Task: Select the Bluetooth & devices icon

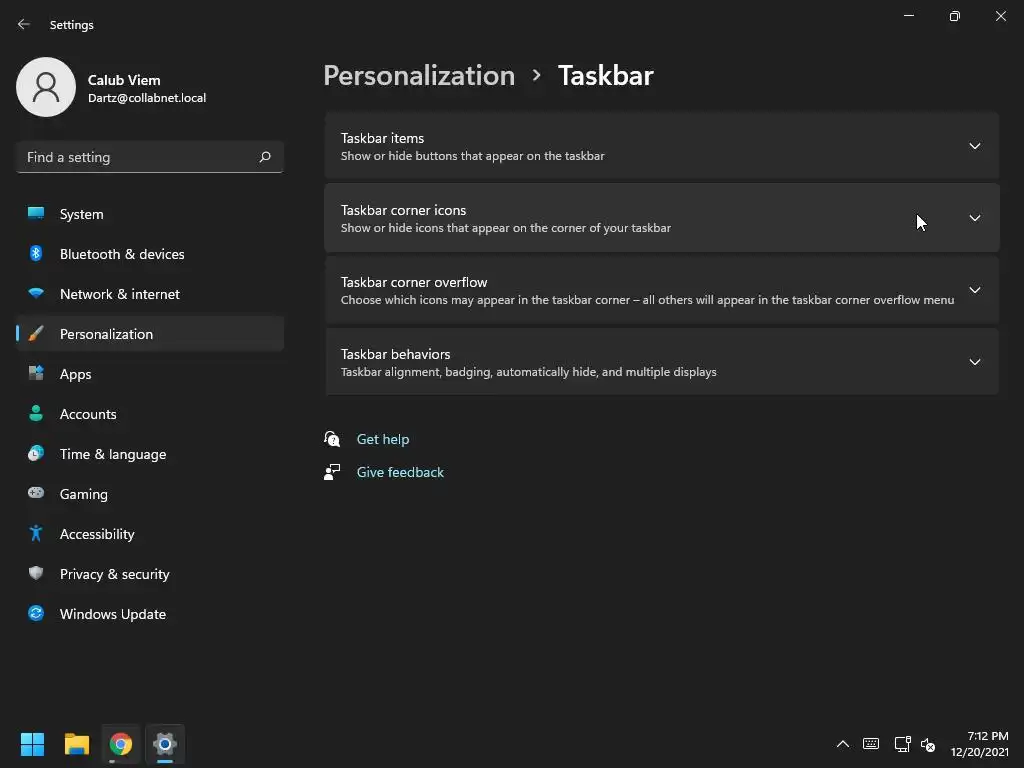Action: (36, 254)
